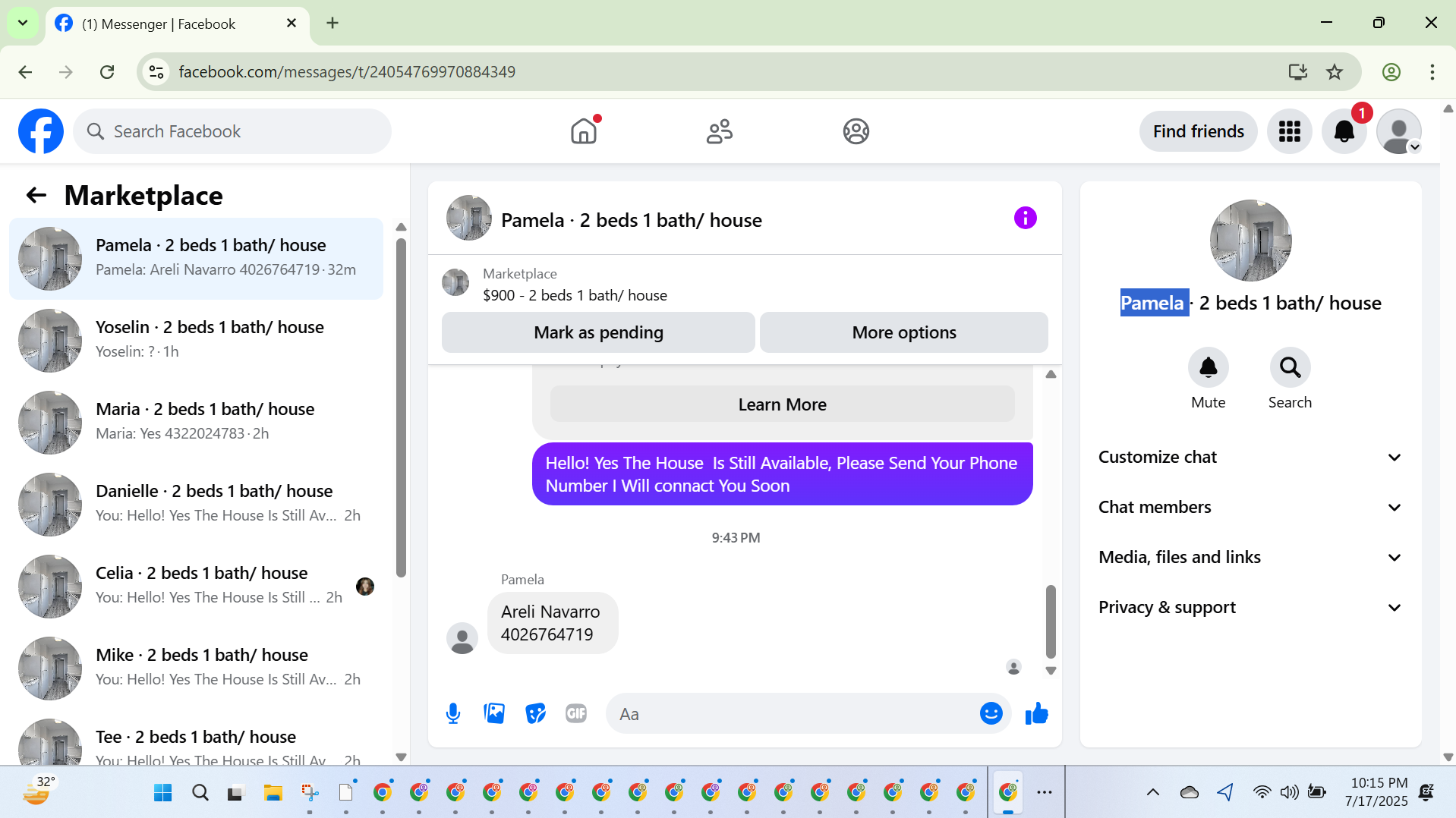
Task: Open the account profile picture menu
Action: tap(1399, 131)
